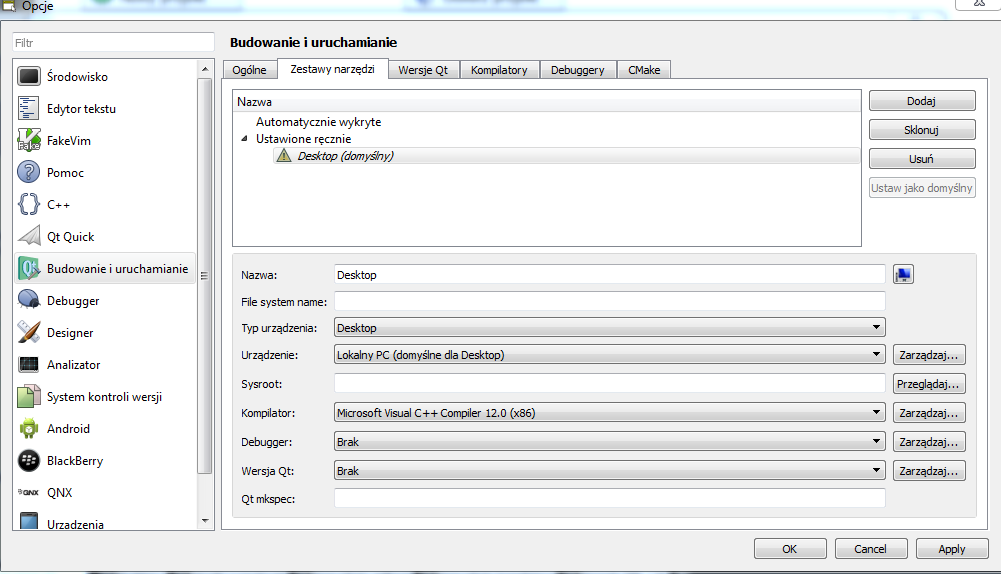The width and height of the screenshot is (1001, 574).
Task: Click the Sysroot path field
Action: pyautogui.click(x=610, y=384)
